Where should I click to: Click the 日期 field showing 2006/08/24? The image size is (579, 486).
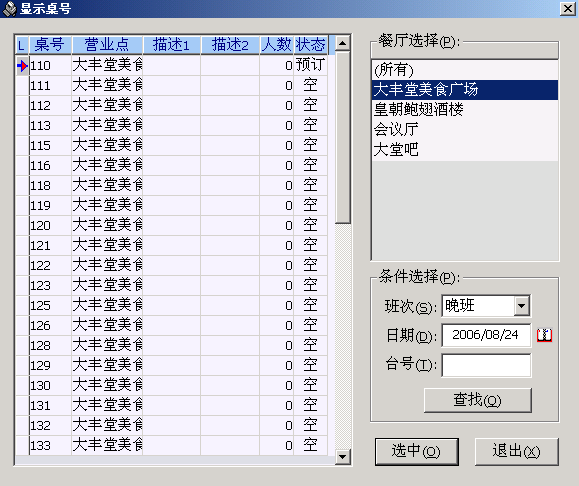click(486, 335)
